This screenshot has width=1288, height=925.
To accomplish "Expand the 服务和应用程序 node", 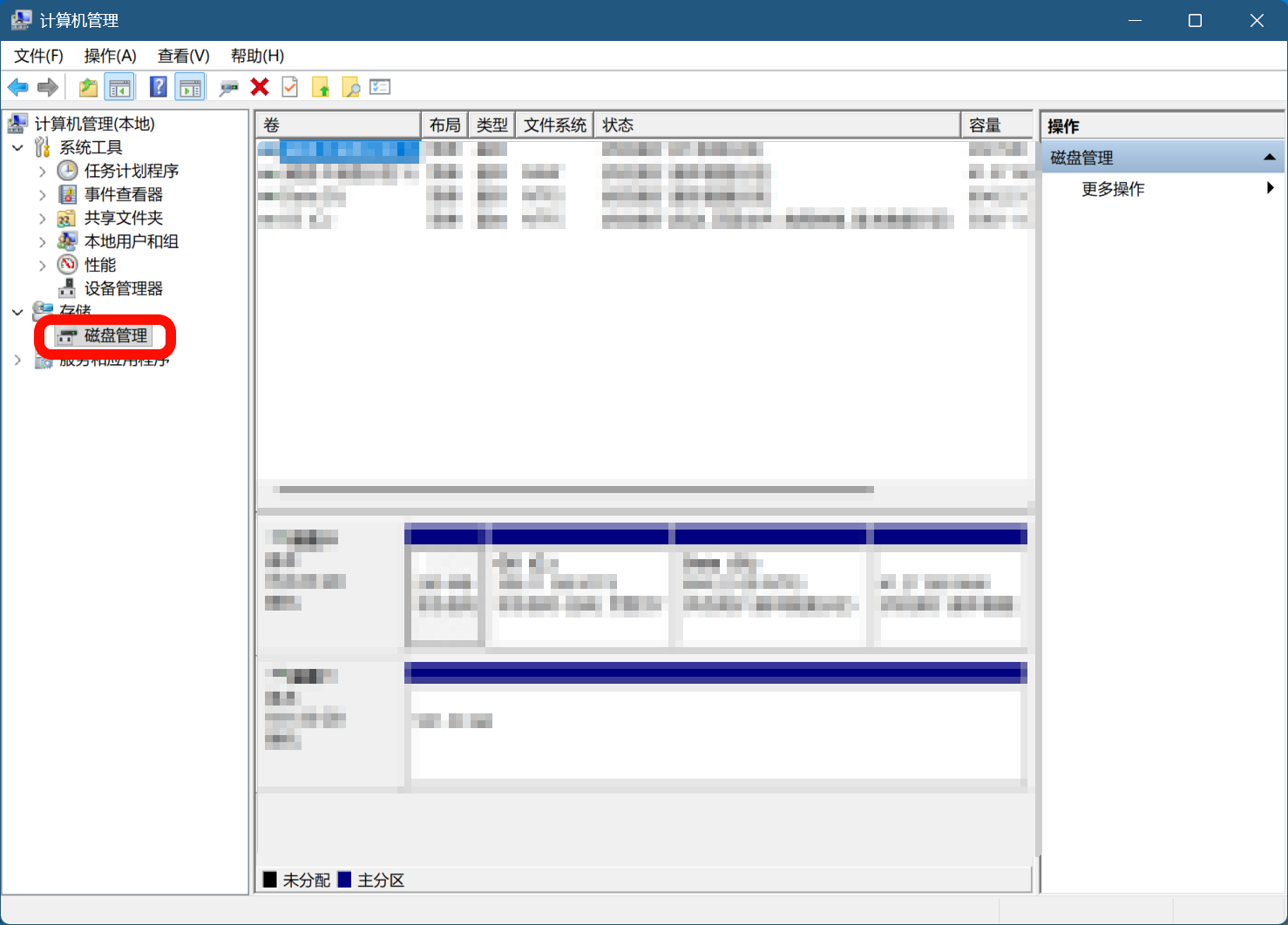I will pyautogui.click(x=17, y=360).
